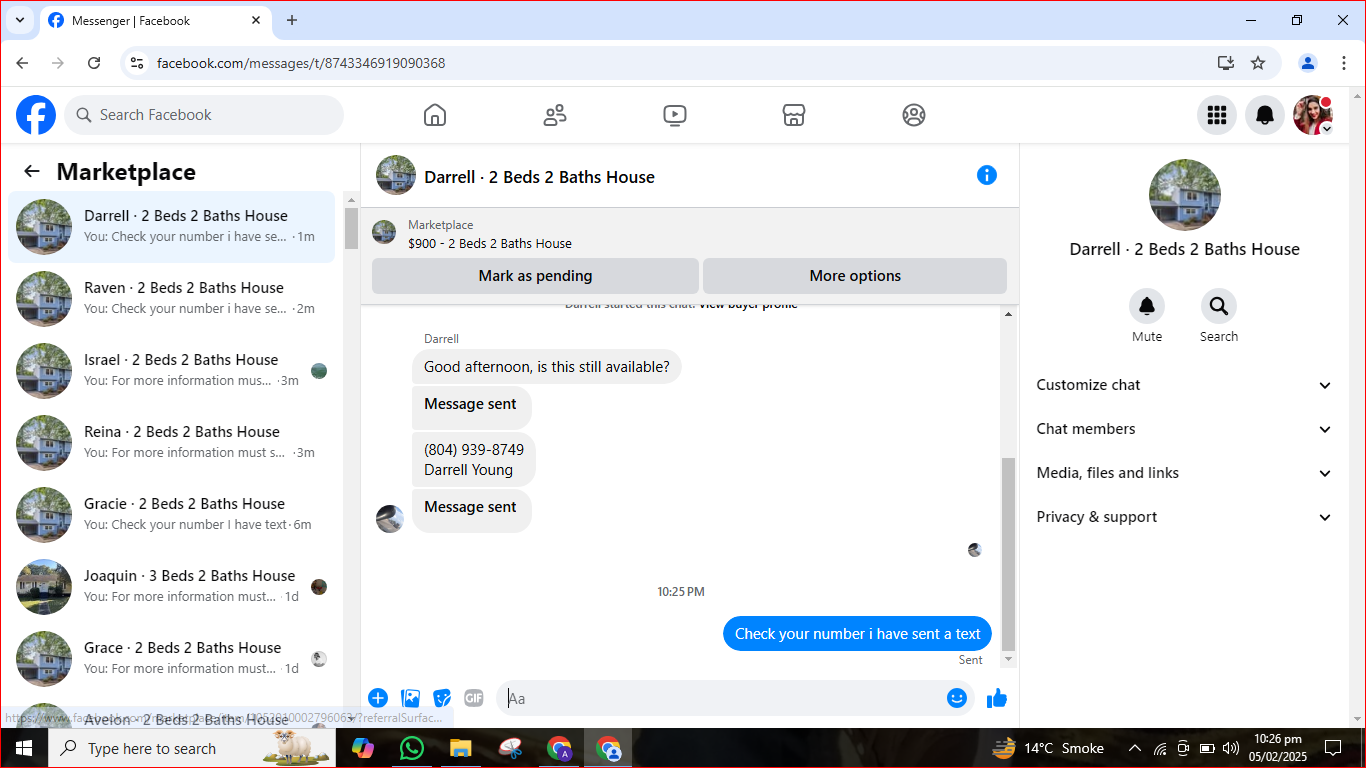Open the notifications bell in the header
The width and height of the screenshot is (1366, 768).
1265,115
